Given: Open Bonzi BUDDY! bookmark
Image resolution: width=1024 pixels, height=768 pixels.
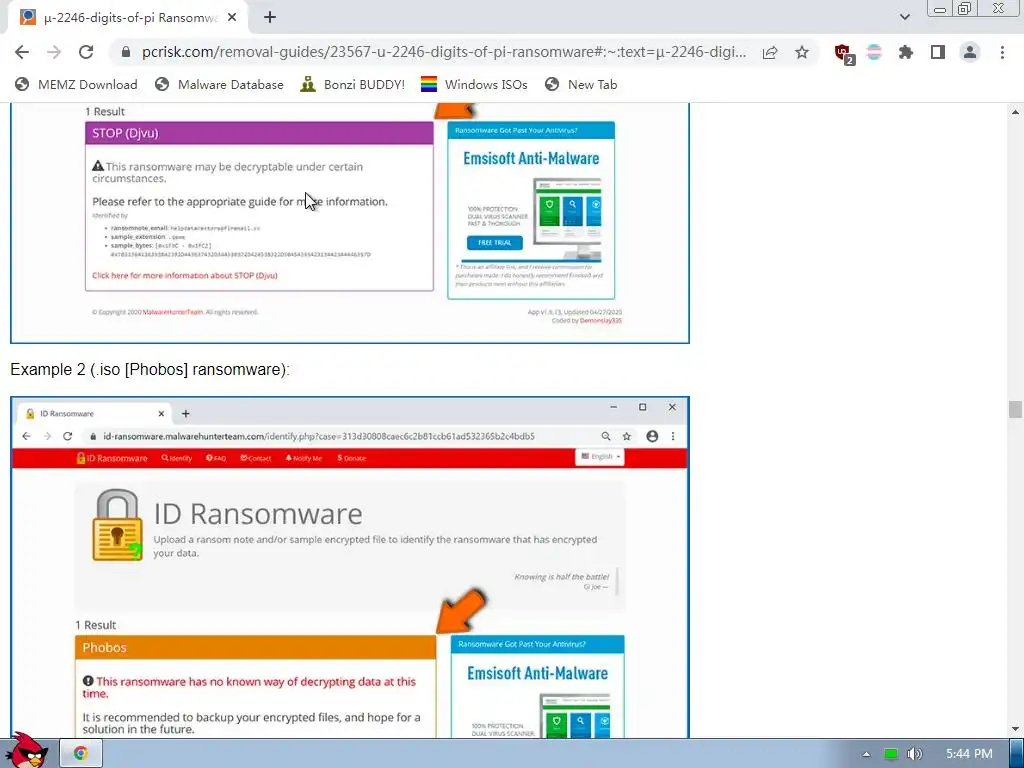Looking at the screenshot, I should (x=352, y=84).
